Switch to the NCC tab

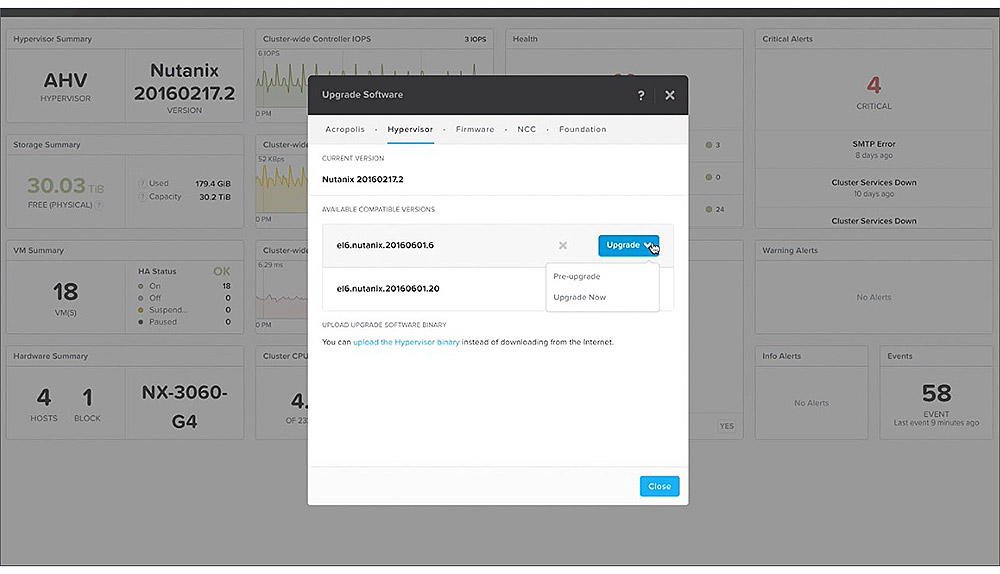pyautogui.click(x=527, y=129)
